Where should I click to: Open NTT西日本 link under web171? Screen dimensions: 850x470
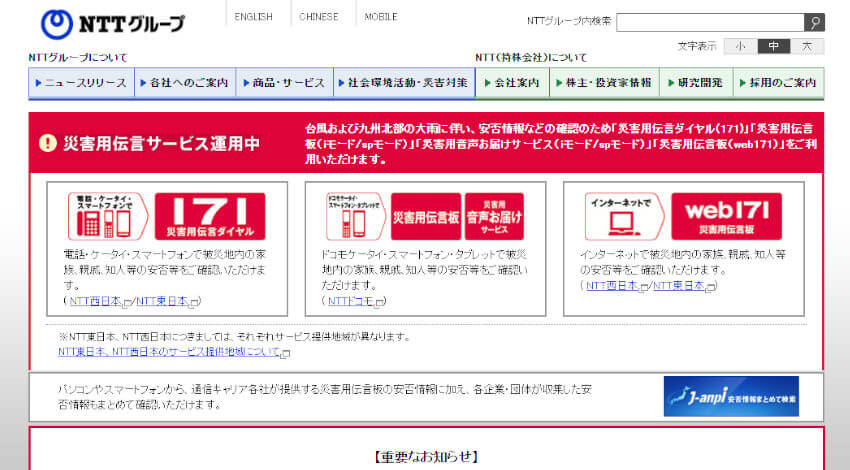(x=612, y=285)
